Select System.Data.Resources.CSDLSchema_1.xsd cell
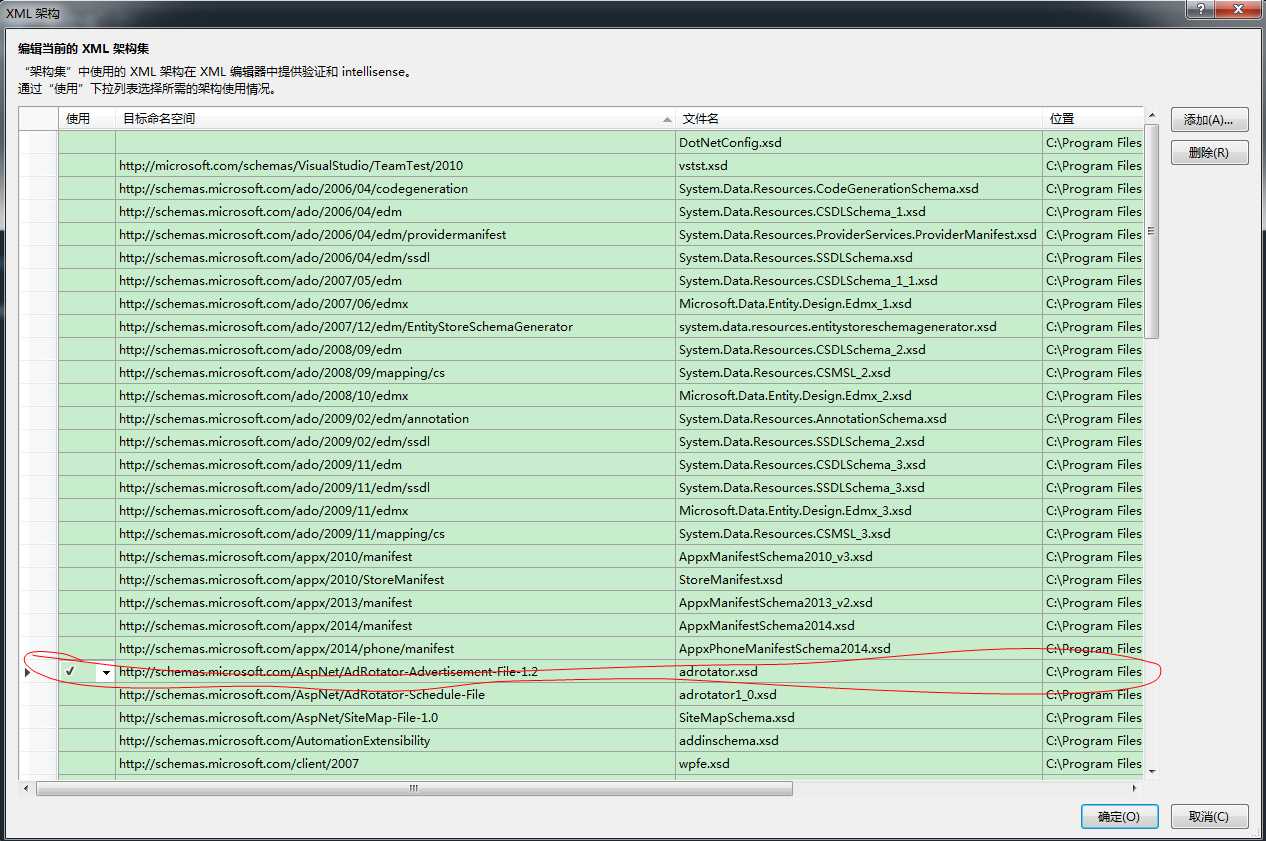This screenshot has height=841, width=1266. click(x=859, y=212)
